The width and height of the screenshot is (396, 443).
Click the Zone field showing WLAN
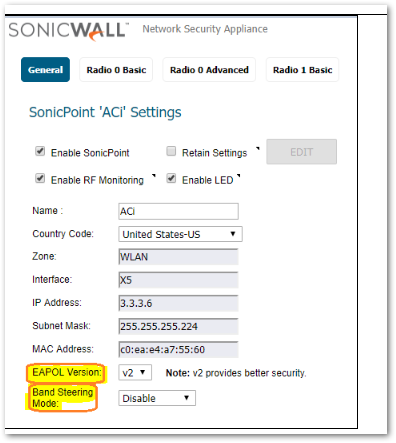coord(178,257)
